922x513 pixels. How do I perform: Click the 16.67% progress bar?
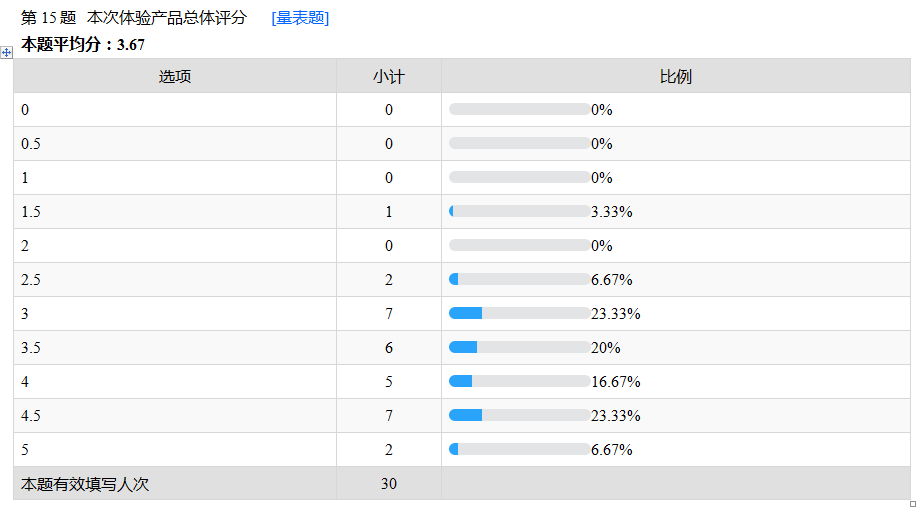tap(519, 382)
